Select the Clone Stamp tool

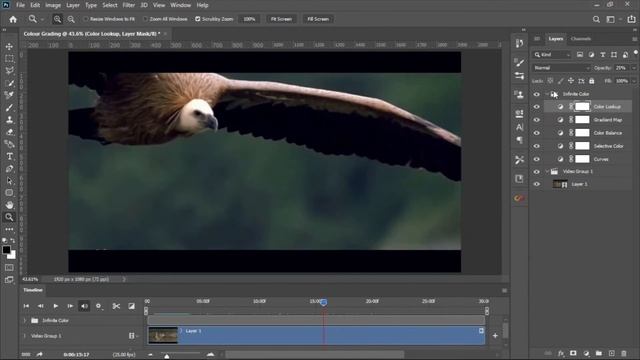click(x=9, y=120)
